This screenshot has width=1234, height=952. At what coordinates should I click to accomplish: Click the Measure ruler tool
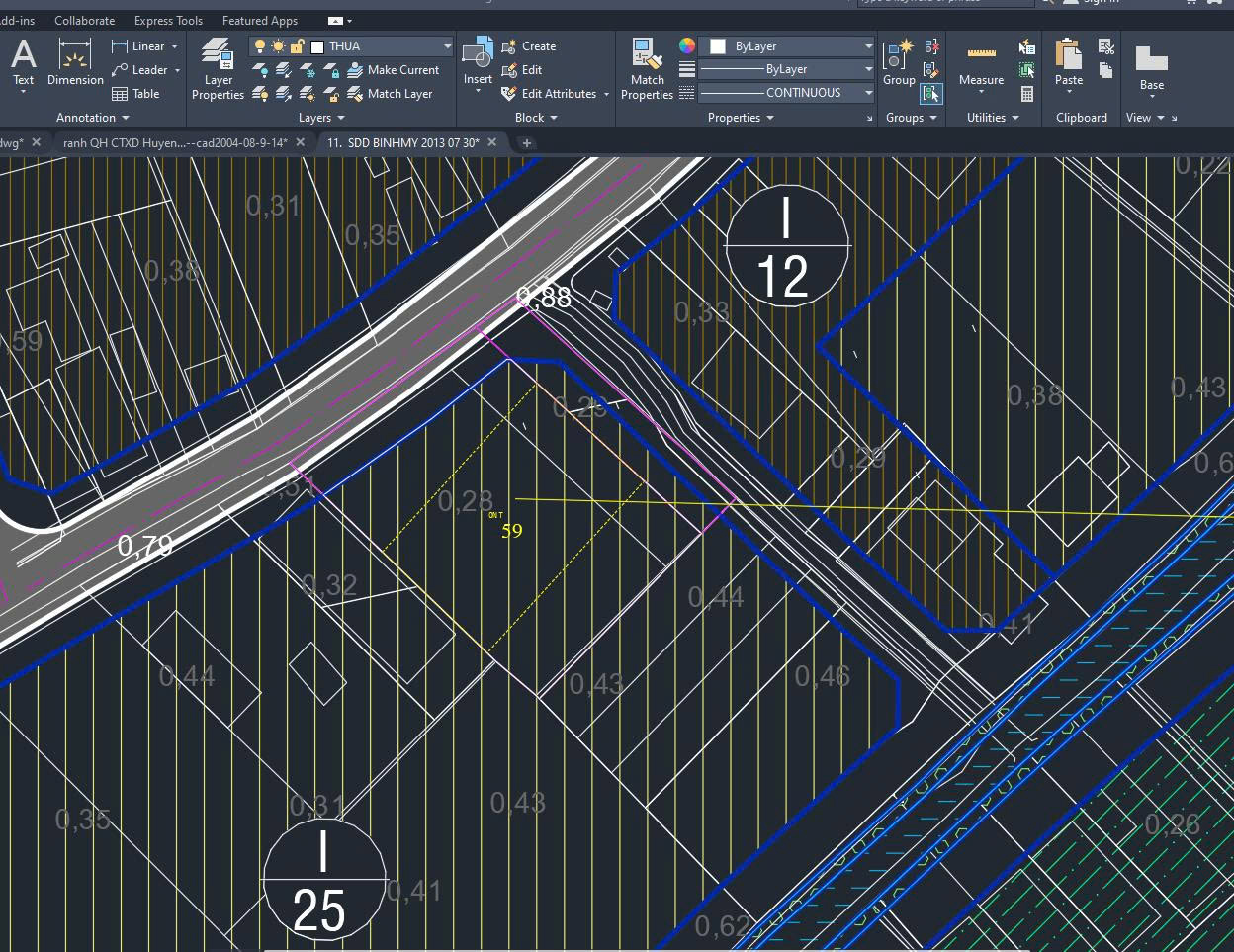(x=981, y=62)
